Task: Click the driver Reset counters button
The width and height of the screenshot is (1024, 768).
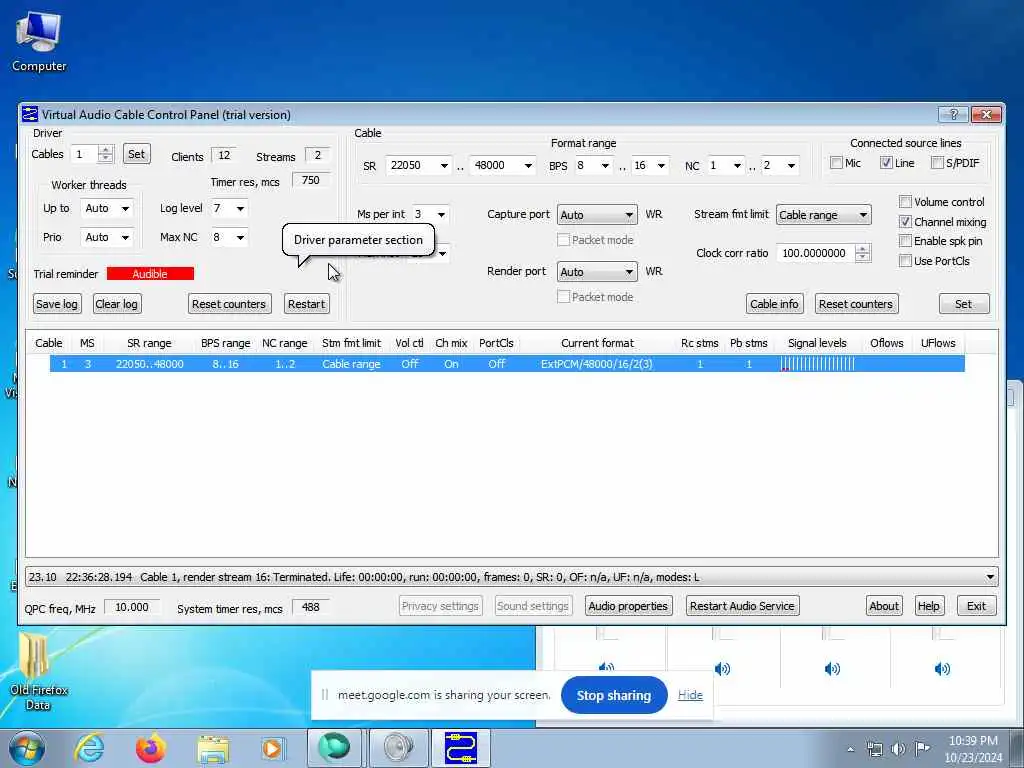Action: [x=229, y=304]
